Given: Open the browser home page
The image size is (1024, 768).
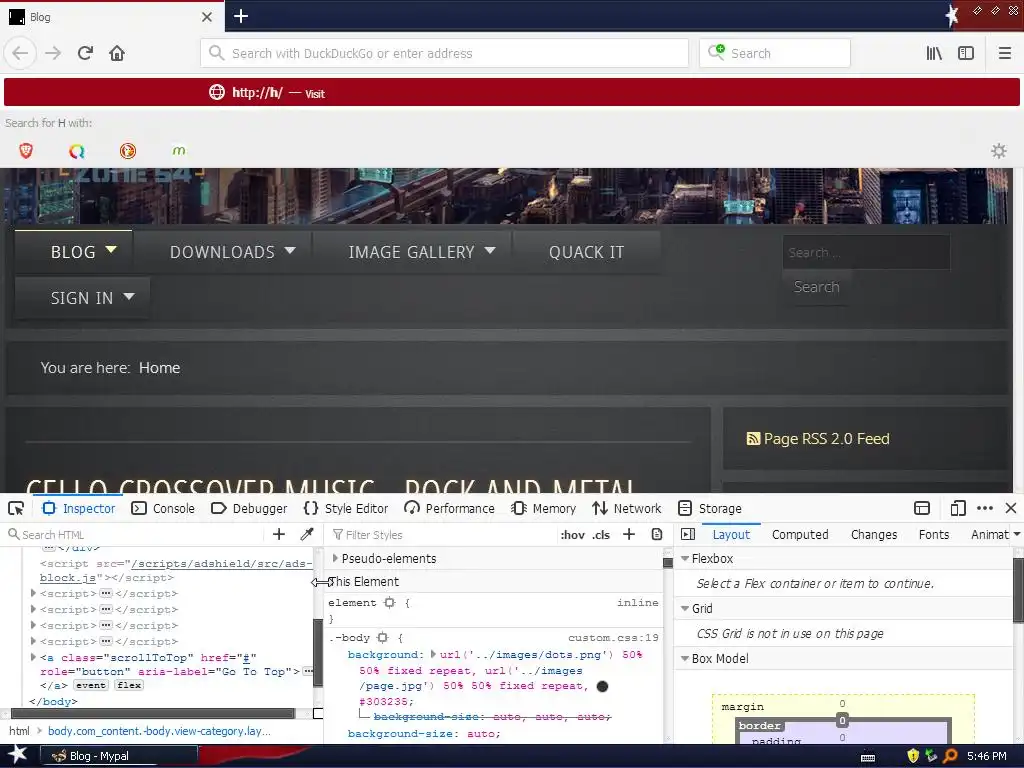Looking at the screenshot, I should point(117,53).
